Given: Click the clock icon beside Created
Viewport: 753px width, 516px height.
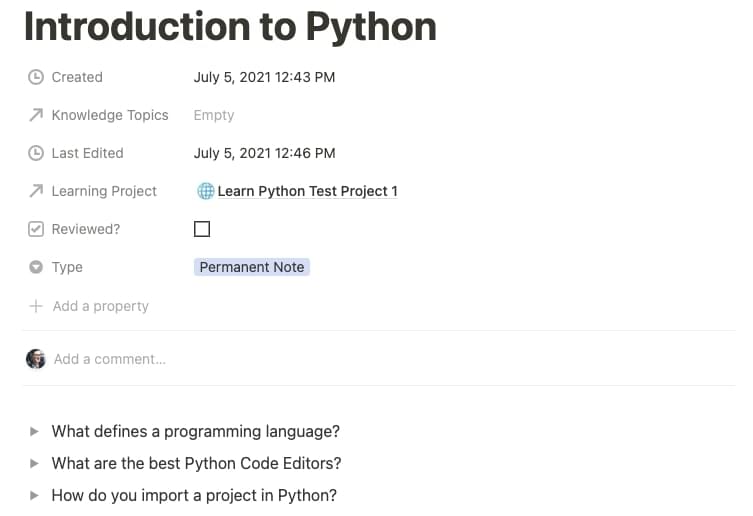Looking at the screenshot, I should click(x=36, y=77).
